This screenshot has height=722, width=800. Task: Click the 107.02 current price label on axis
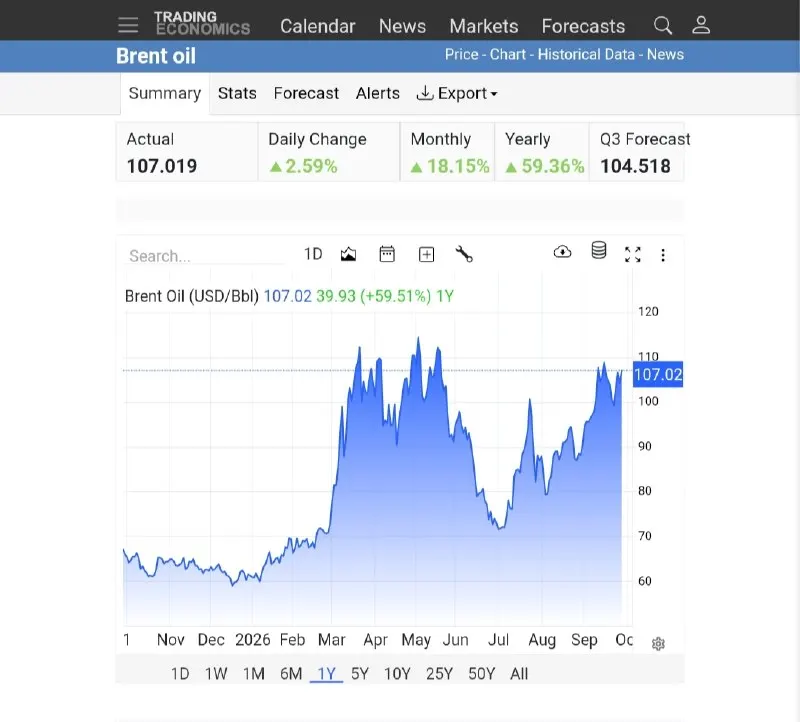pos(658,375)
